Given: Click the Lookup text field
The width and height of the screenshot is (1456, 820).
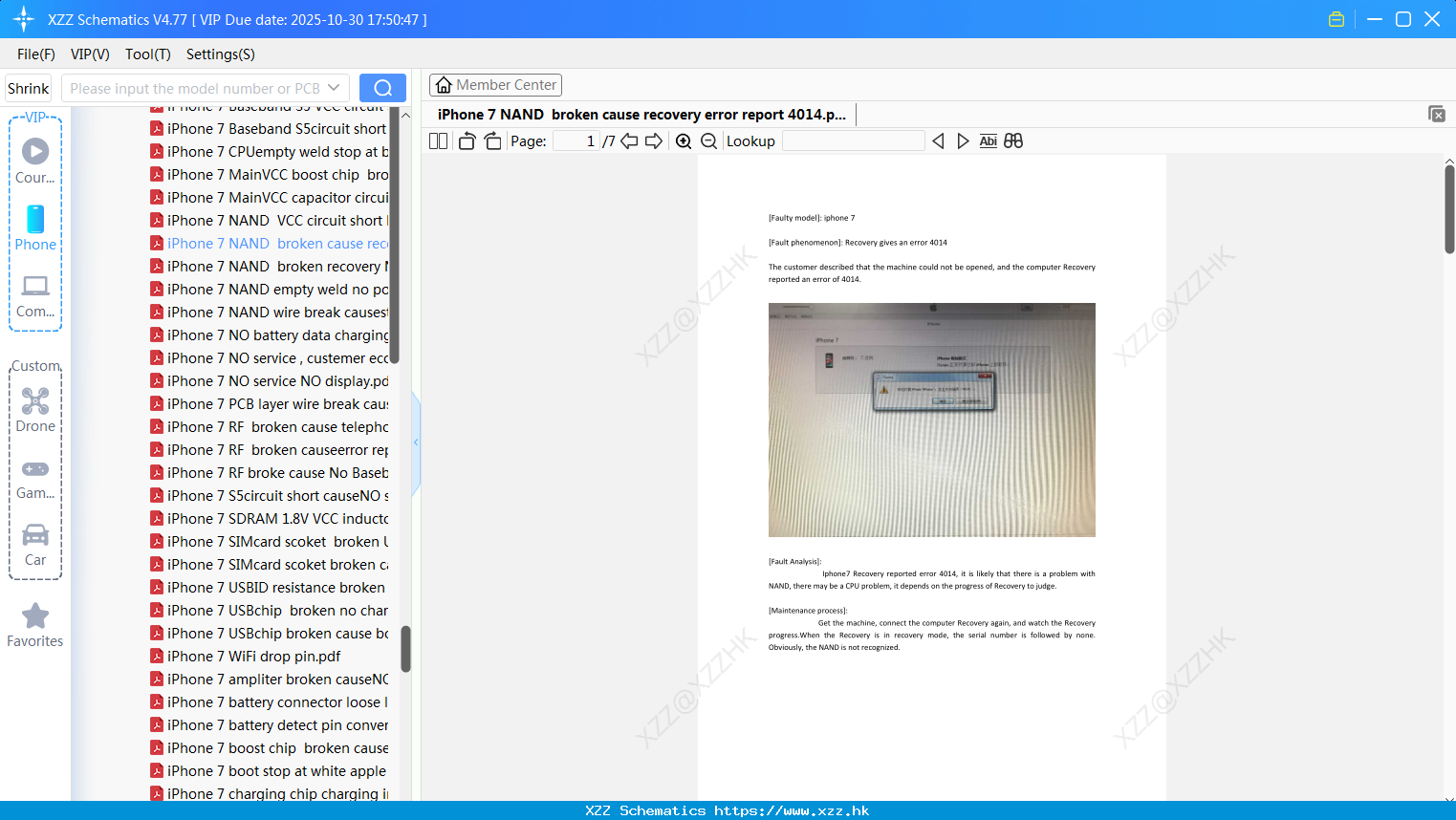Looking at the screenshot, I should tap(854, 141).
